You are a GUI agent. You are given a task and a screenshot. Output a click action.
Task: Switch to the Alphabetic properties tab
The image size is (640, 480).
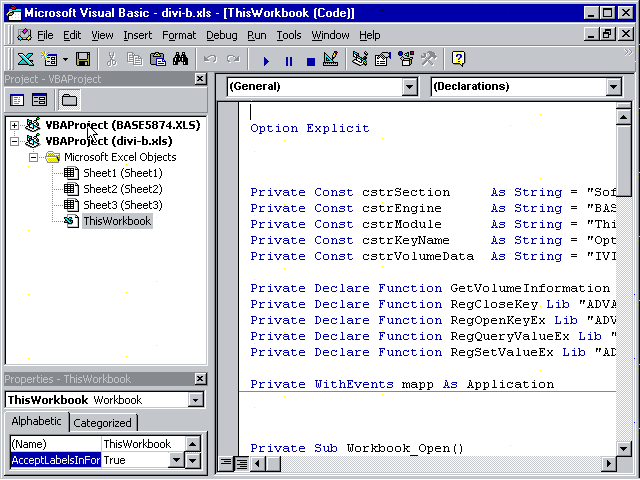36,421
